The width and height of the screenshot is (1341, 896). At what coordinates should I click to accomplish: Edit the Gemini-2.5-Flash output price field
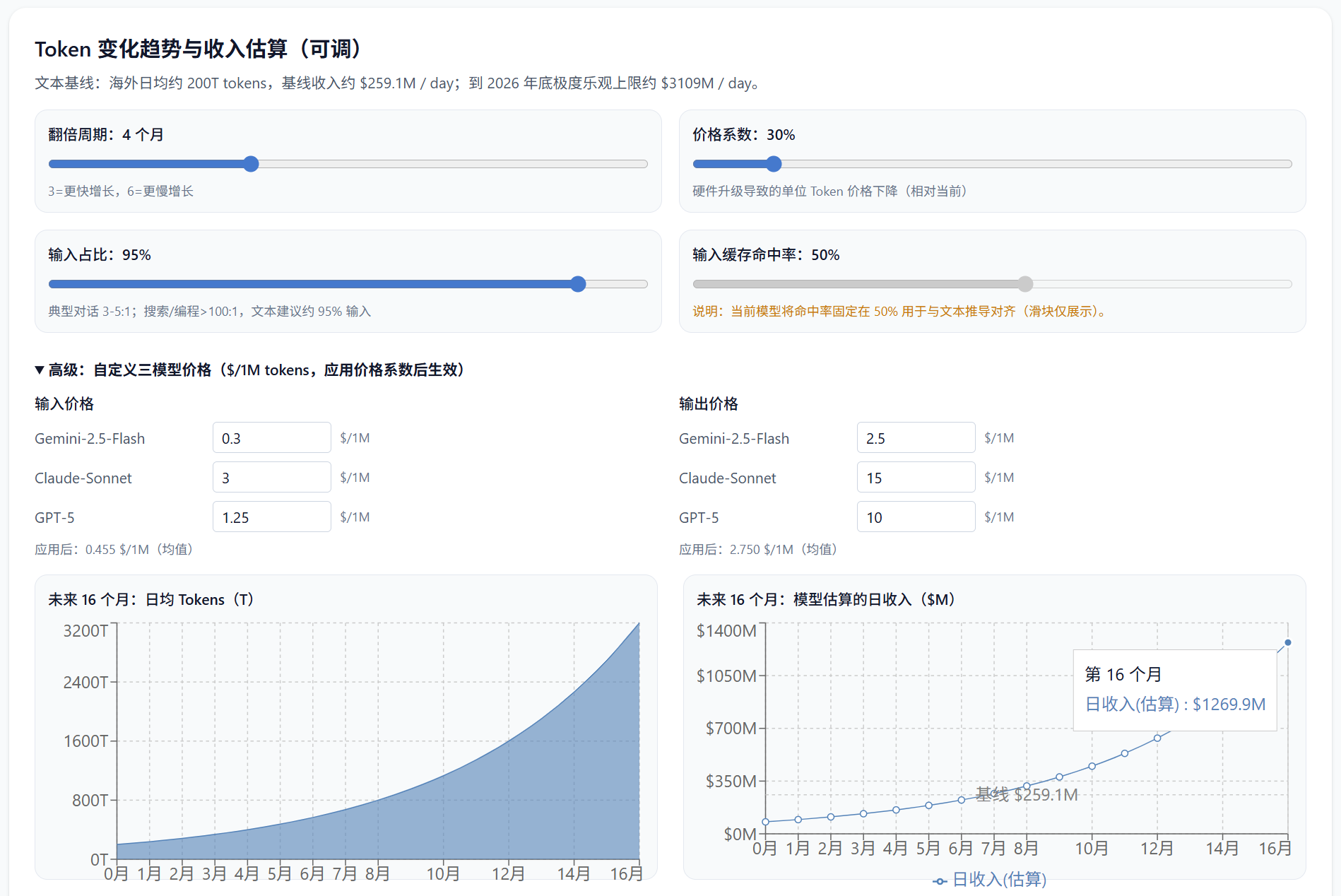click(916, 437)
